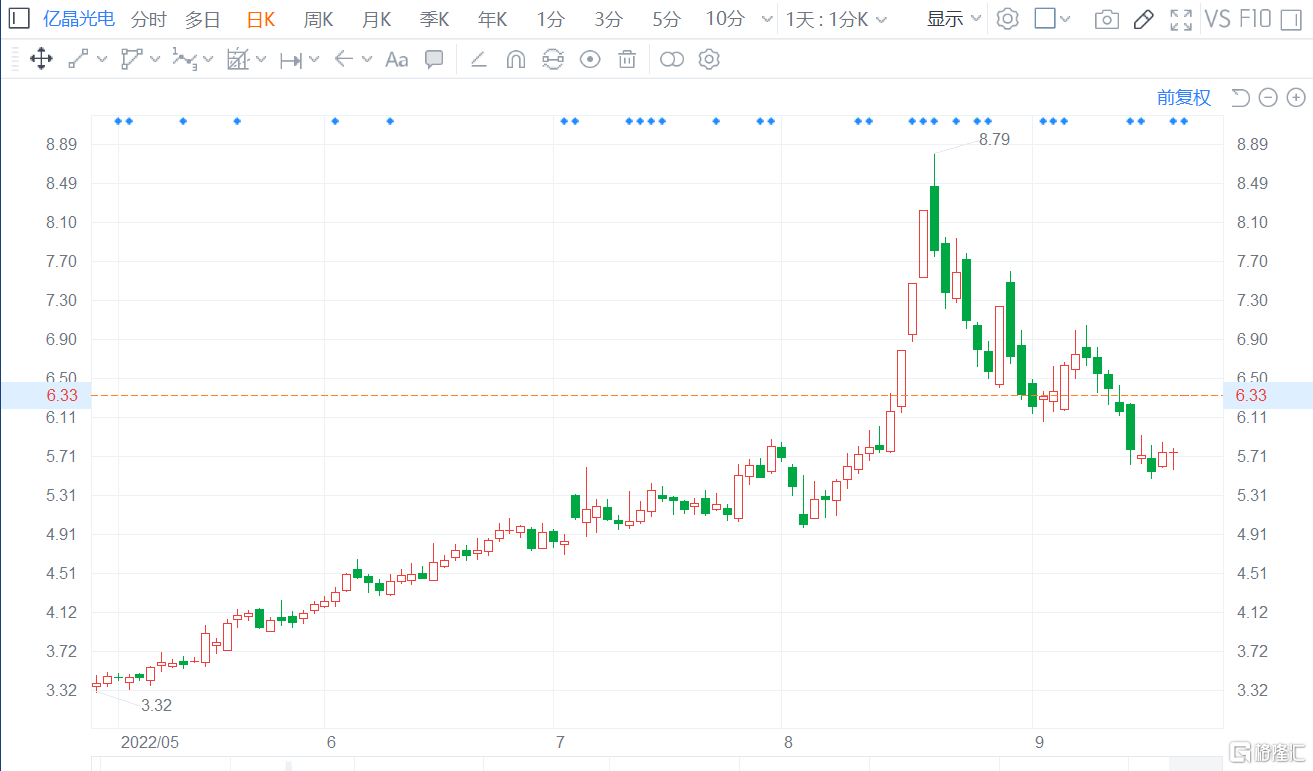Select the 5分 interval

(666, 19)
